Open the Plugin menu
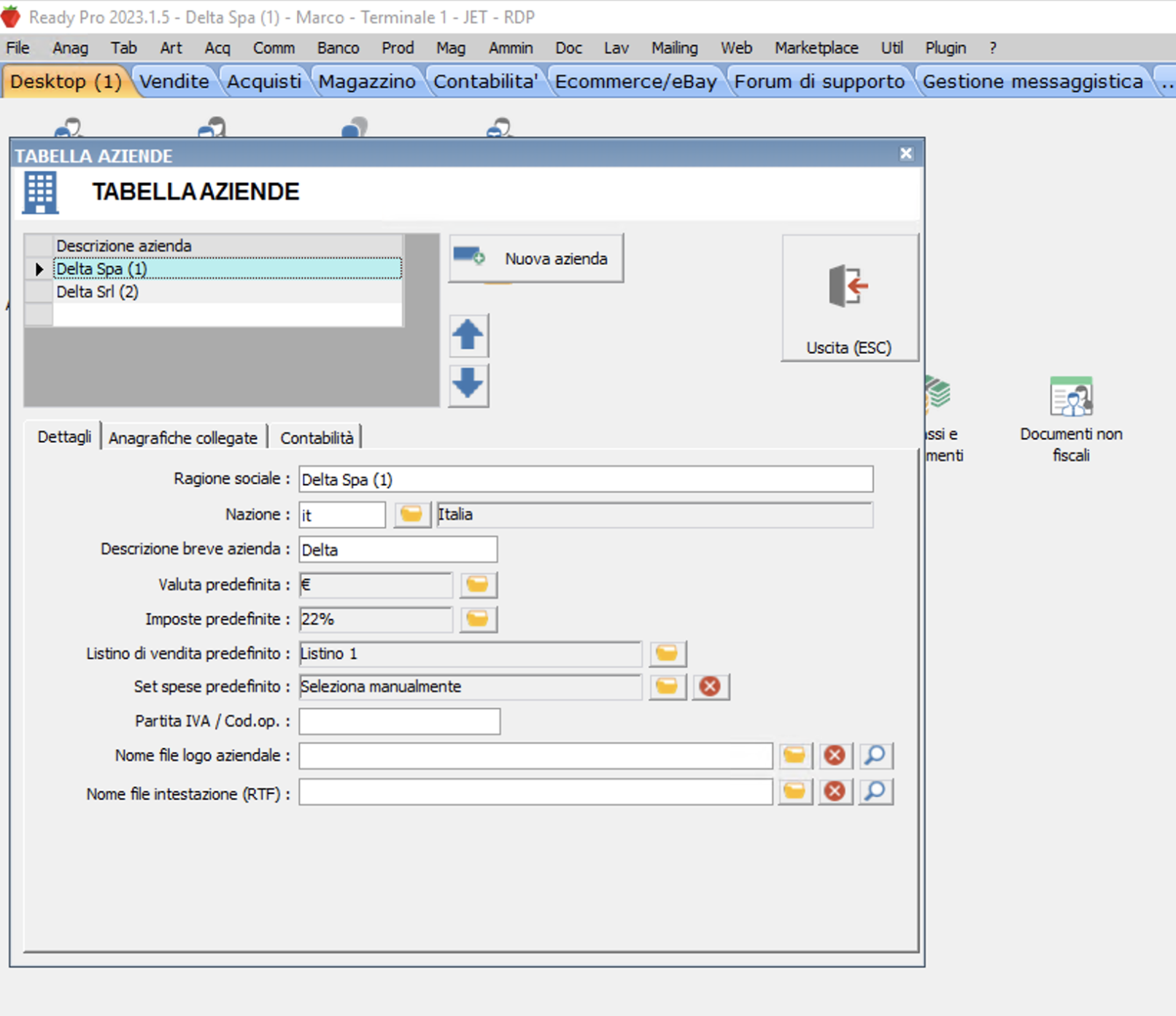 (945, 47)
